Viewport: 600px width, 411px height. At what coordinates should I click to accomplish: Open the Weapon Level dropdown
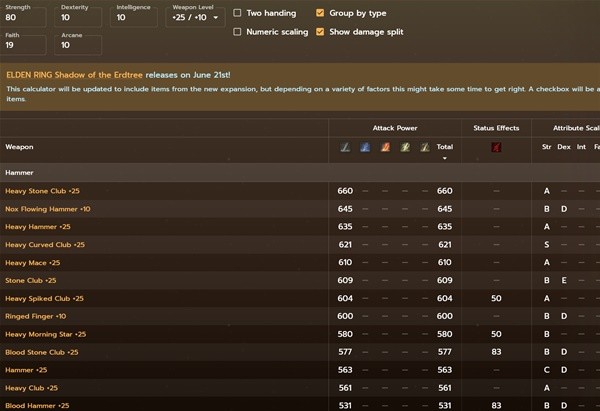tap(194, 17)
